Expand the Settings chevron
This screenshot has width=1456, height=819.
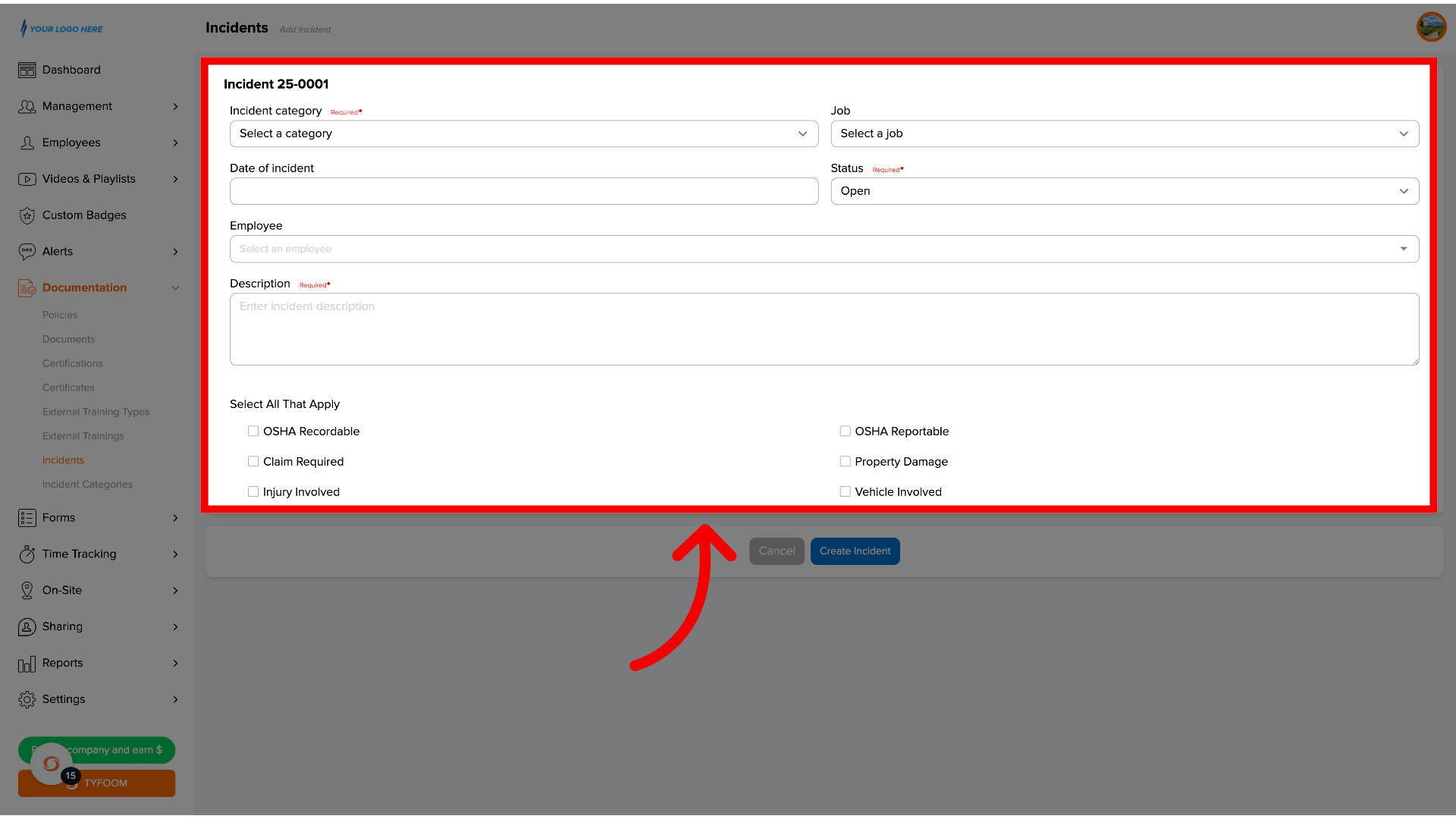coord(175,699)
